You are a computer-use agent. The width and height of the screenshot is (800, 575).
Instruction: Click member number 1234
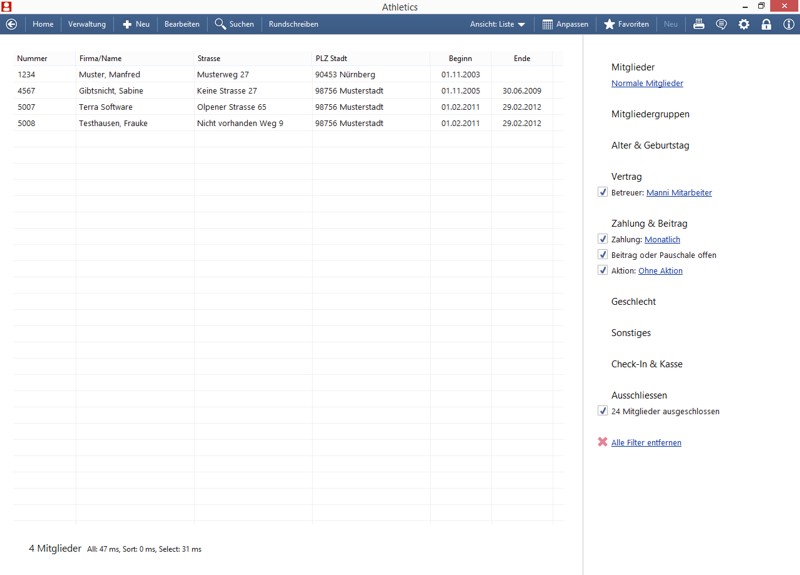tap(27, 74)
